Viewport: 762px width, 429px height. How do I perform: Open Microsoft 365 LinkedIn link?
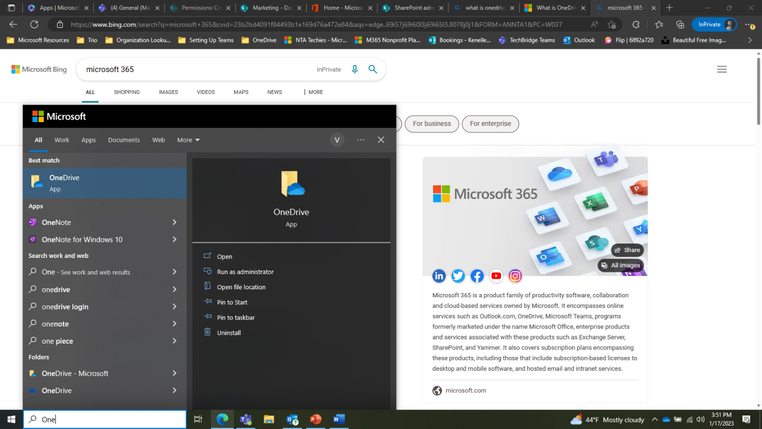pos(439,276)
